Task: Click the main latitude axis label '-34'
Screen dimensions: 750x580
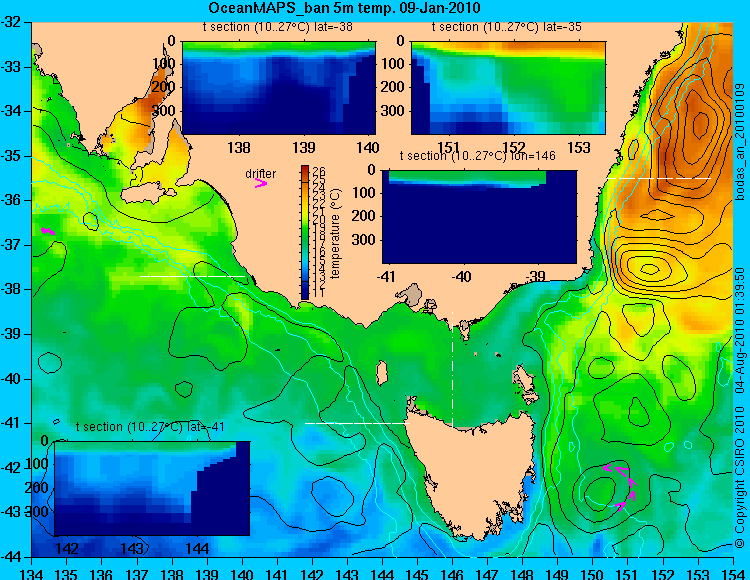Action: (12, 111)
